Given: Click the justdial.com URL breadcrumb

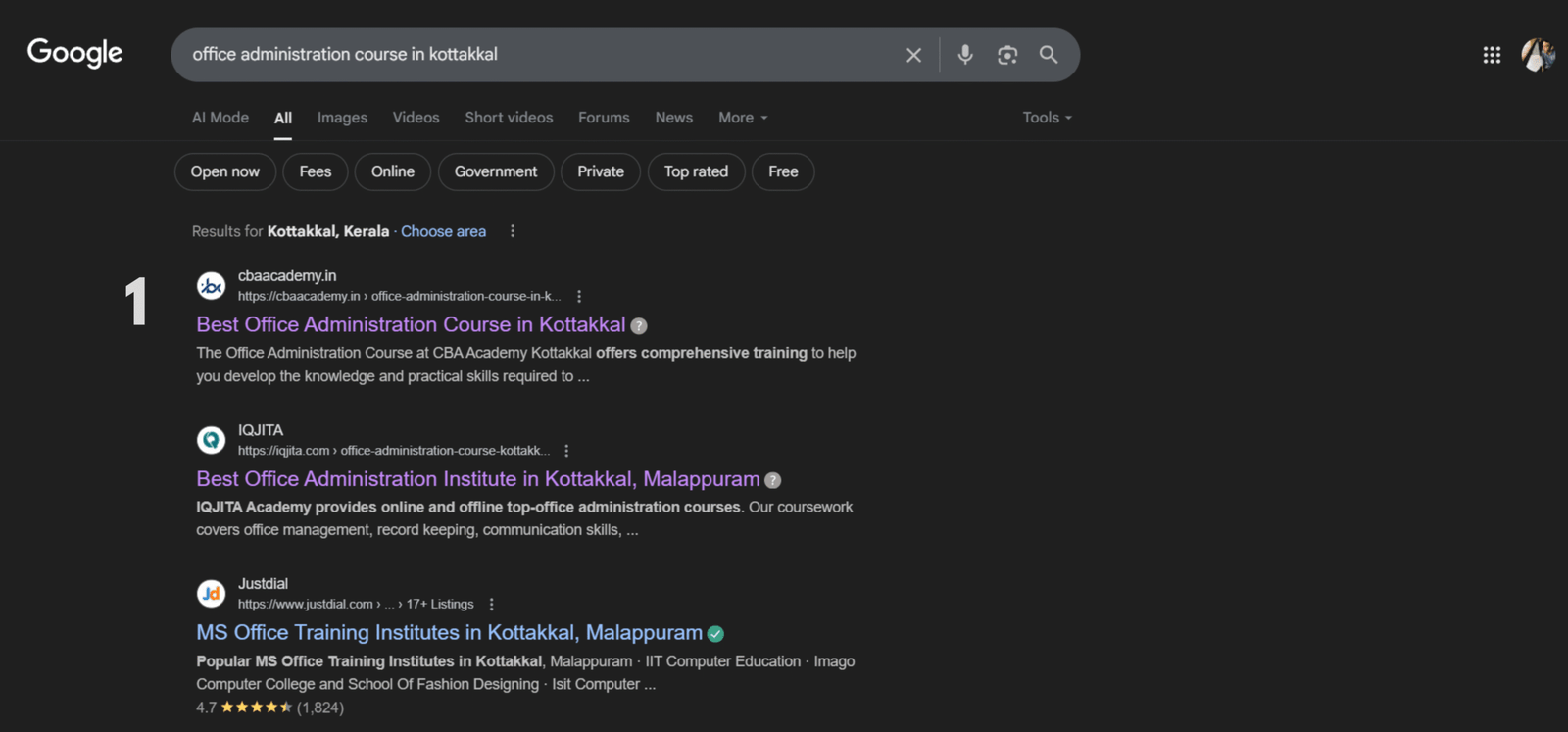Looking at the screenshot, I should 356,605.
